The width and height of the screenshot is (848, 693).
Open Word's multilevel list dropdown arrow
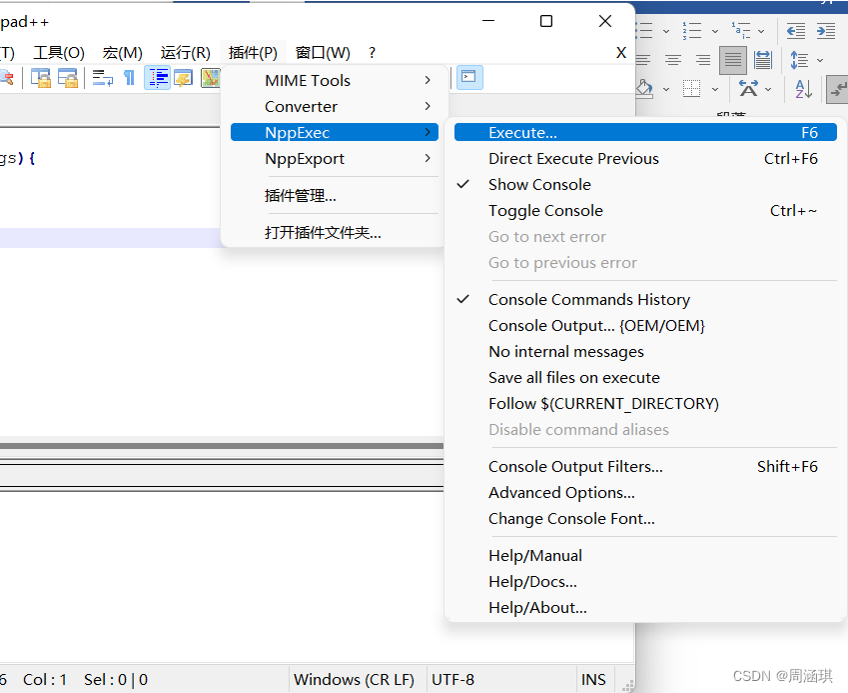[x=761, y=31]
